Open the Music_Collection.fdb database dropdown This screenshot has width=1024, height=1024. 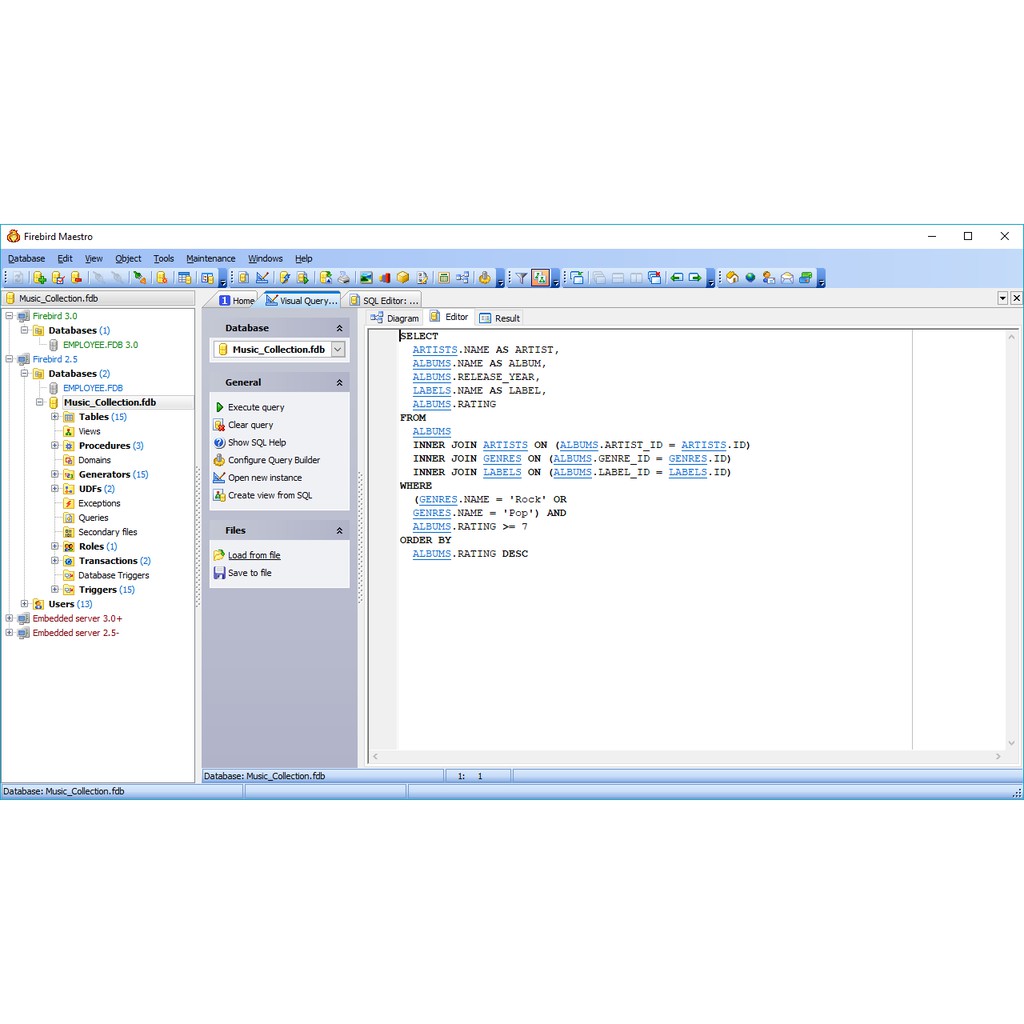[338, 349]
